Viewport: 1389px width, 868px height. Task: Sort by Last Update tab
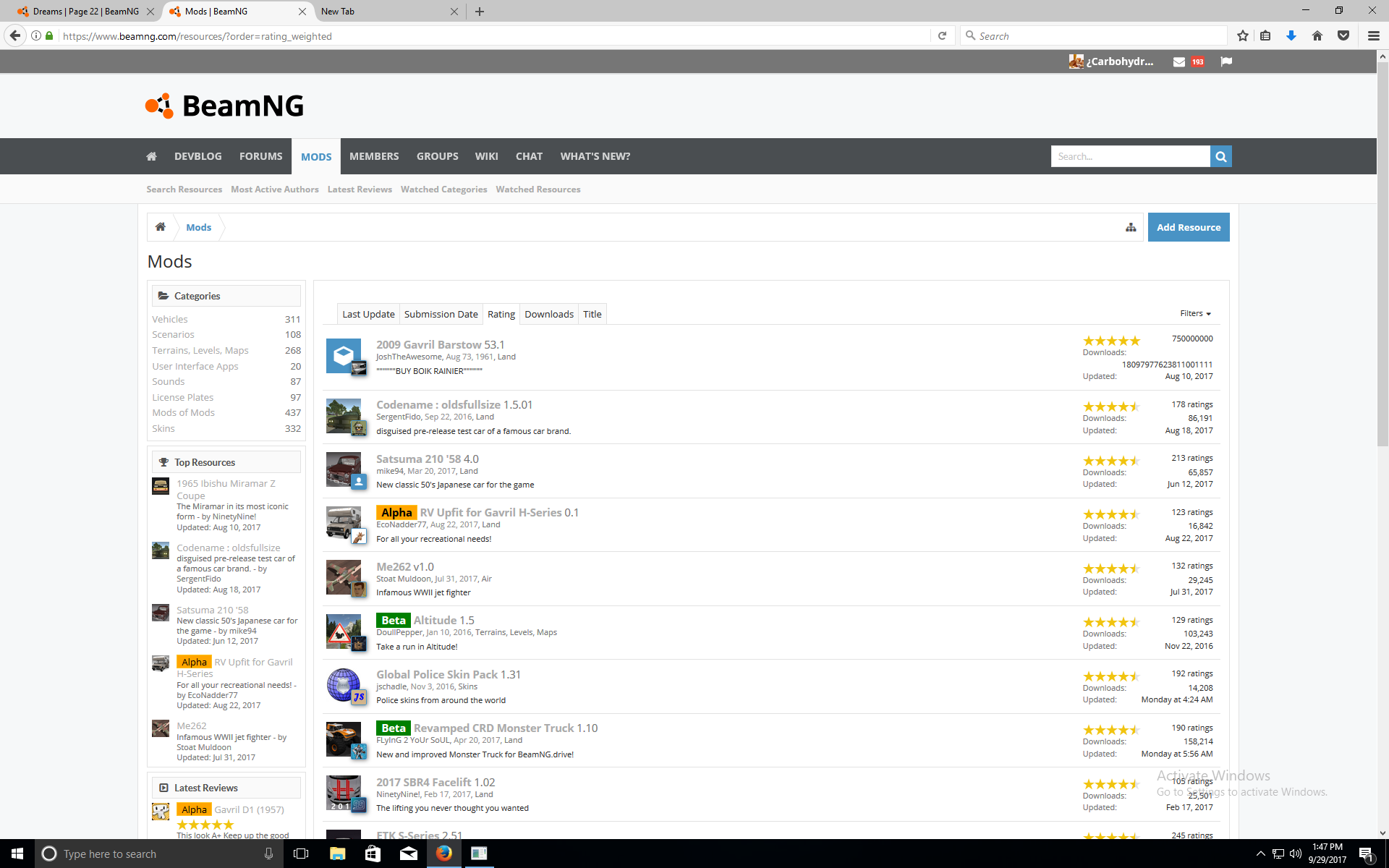pyautogui.click(x=368, y=314)
